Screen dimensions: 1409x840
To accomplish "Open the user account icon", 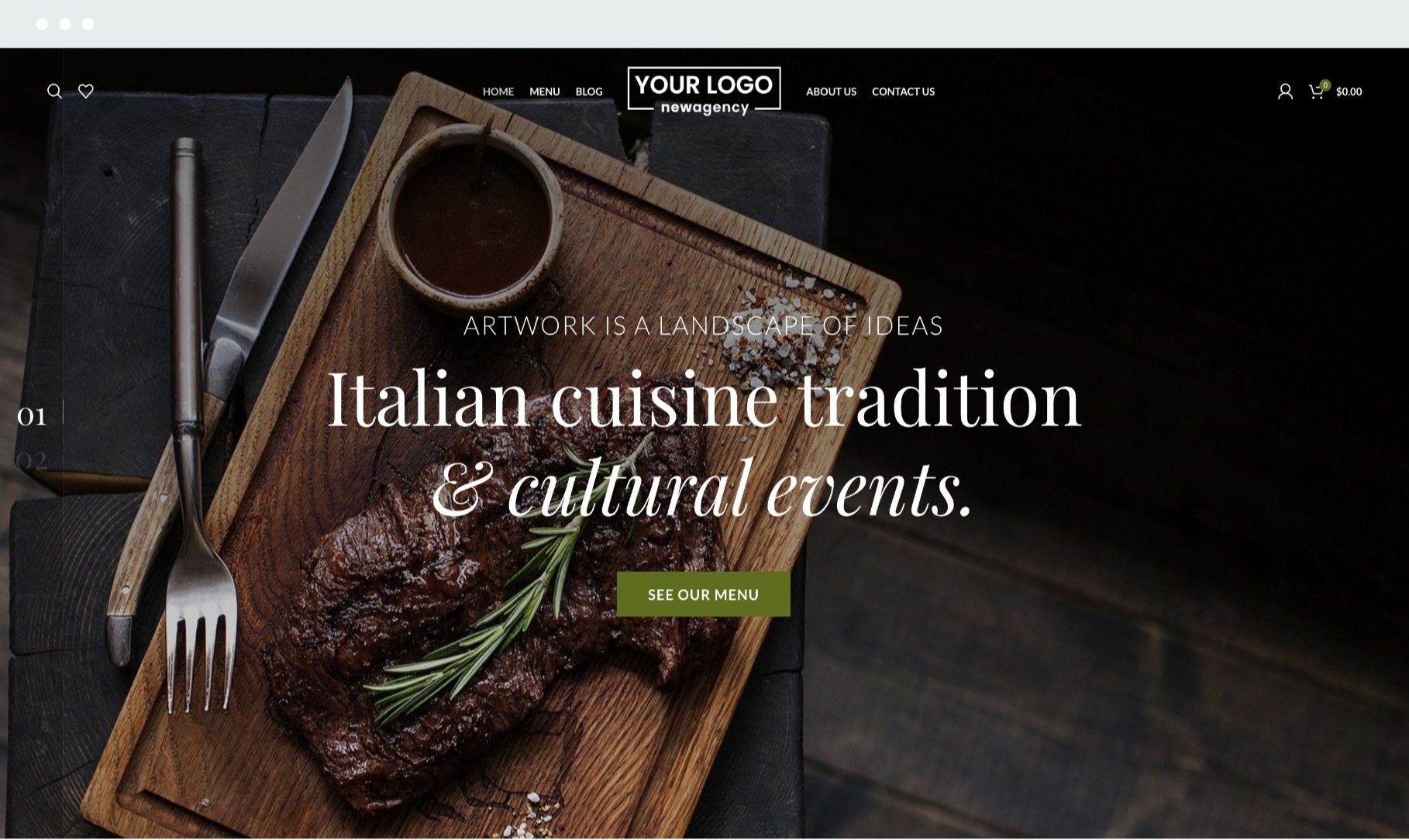I will [x=1285, y=91].
